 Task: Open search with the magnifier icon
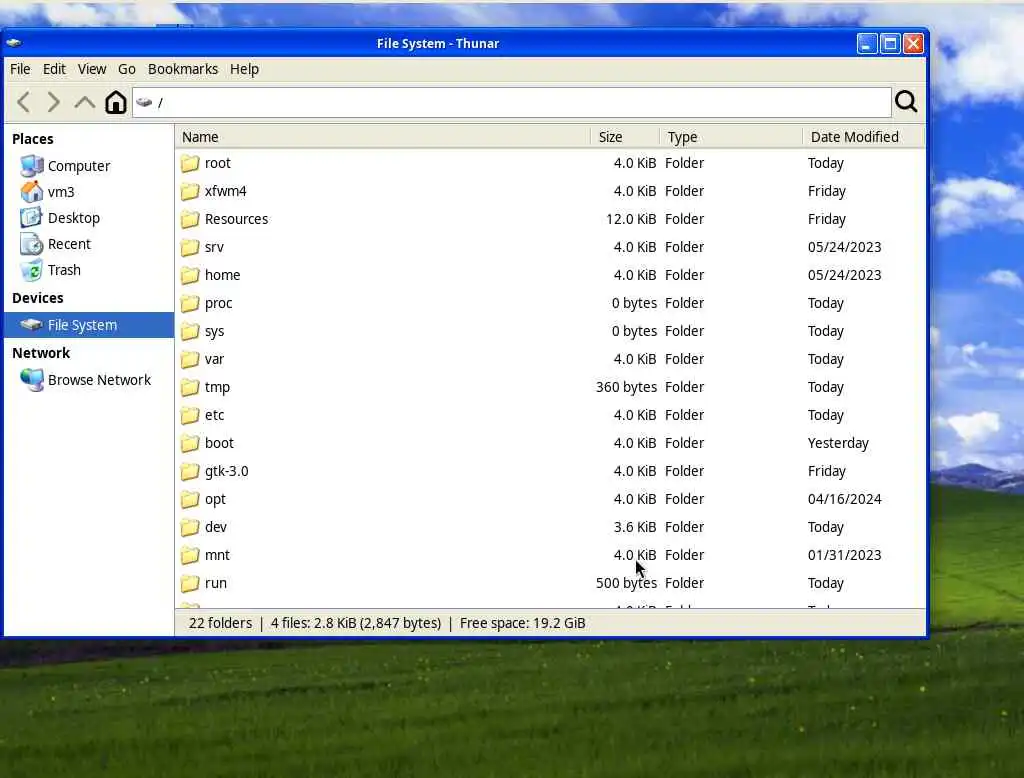[906, 102]
